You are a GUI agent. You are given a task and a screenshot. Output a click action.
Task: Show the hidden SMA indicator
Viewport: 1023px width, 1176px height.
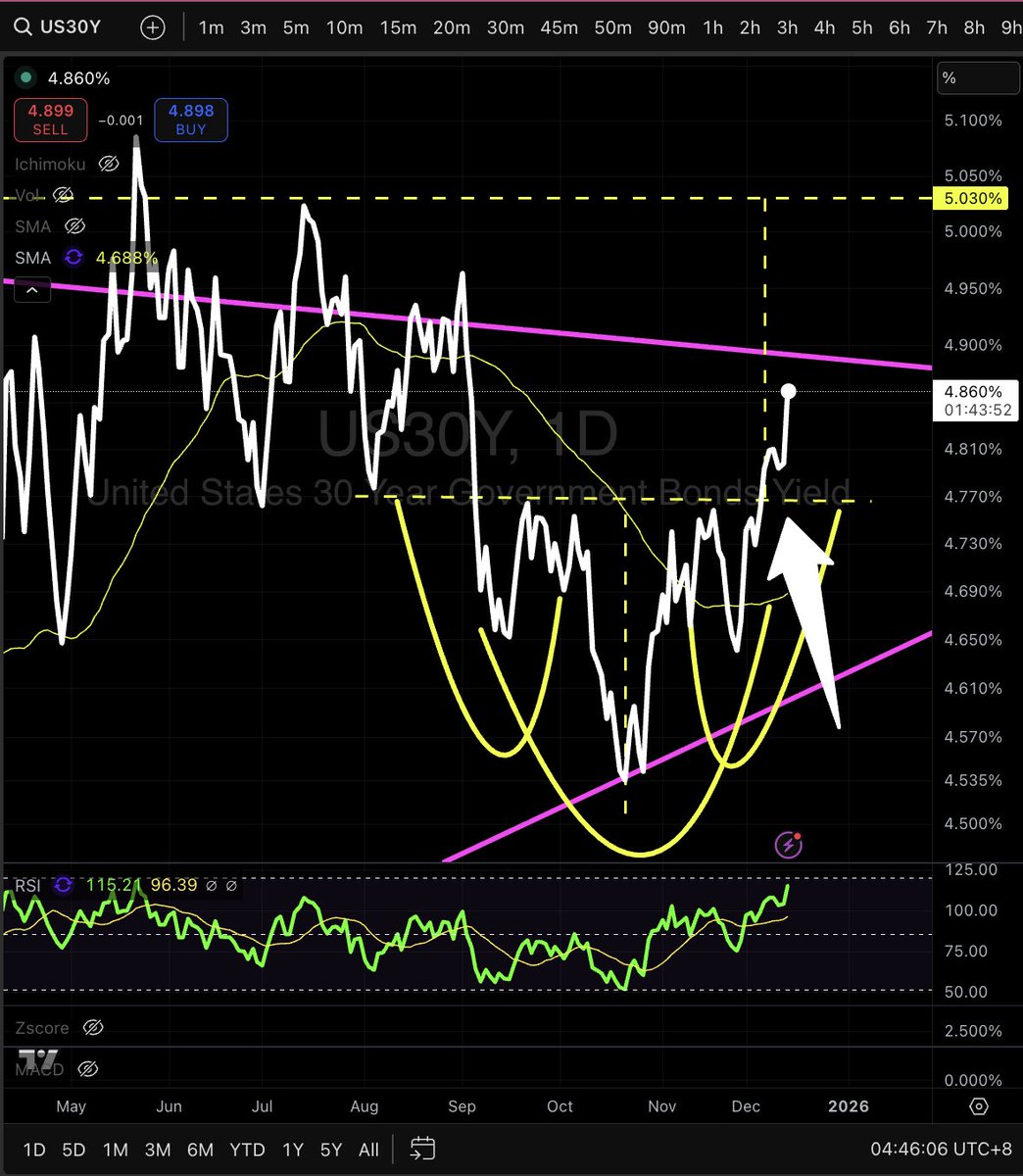click(74, 226)
